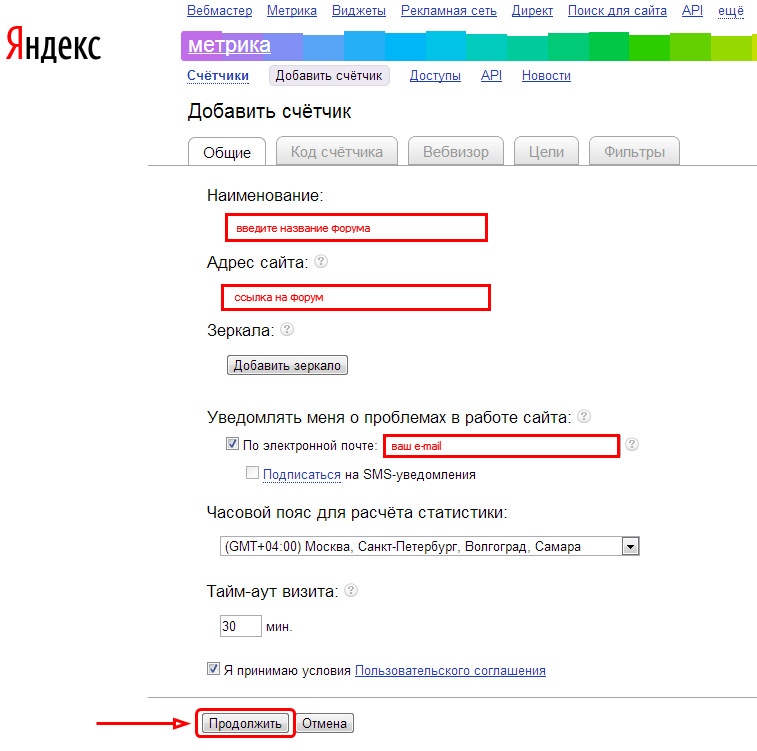The image size is (757, 751).
Task: Open the Поиск для сайта link
Action: click(x=617, y=11)
